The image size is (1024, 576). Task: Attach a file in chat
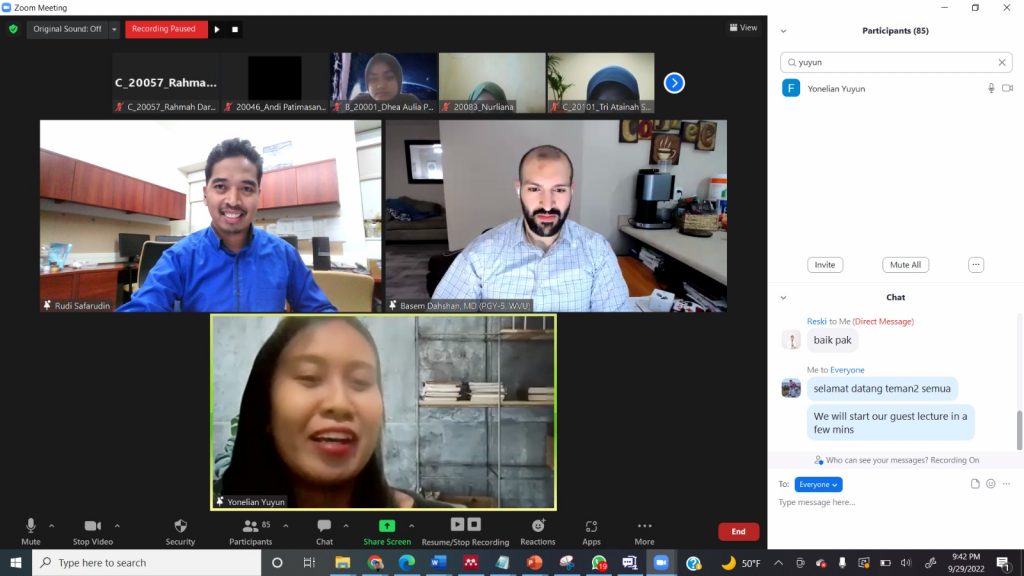975,484
